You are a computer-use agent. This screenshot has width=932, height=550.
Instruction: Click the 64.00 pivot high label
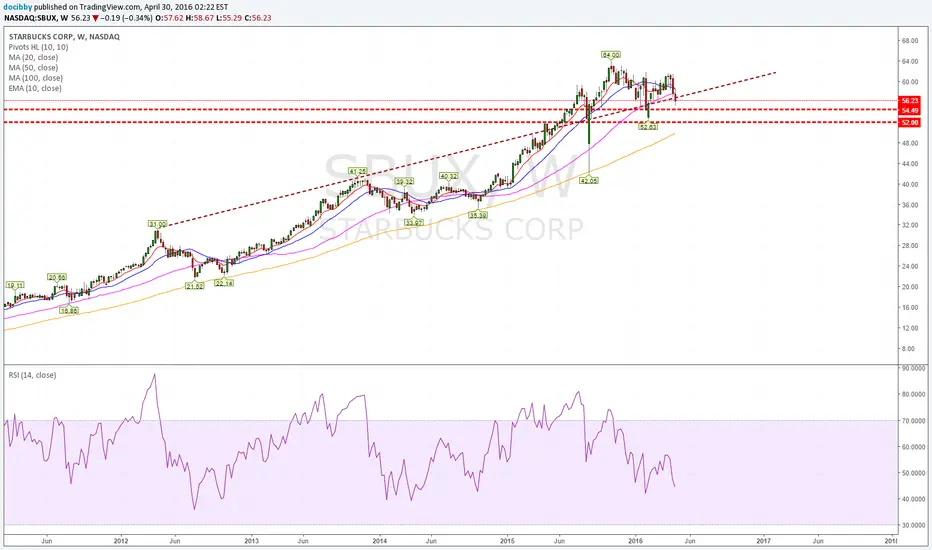coord(610,55)
